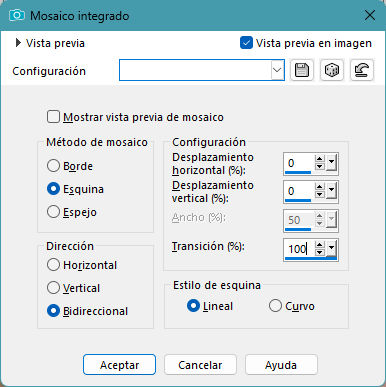Increase Desplazamiento horizontal with up arrow

click(319, 159)
